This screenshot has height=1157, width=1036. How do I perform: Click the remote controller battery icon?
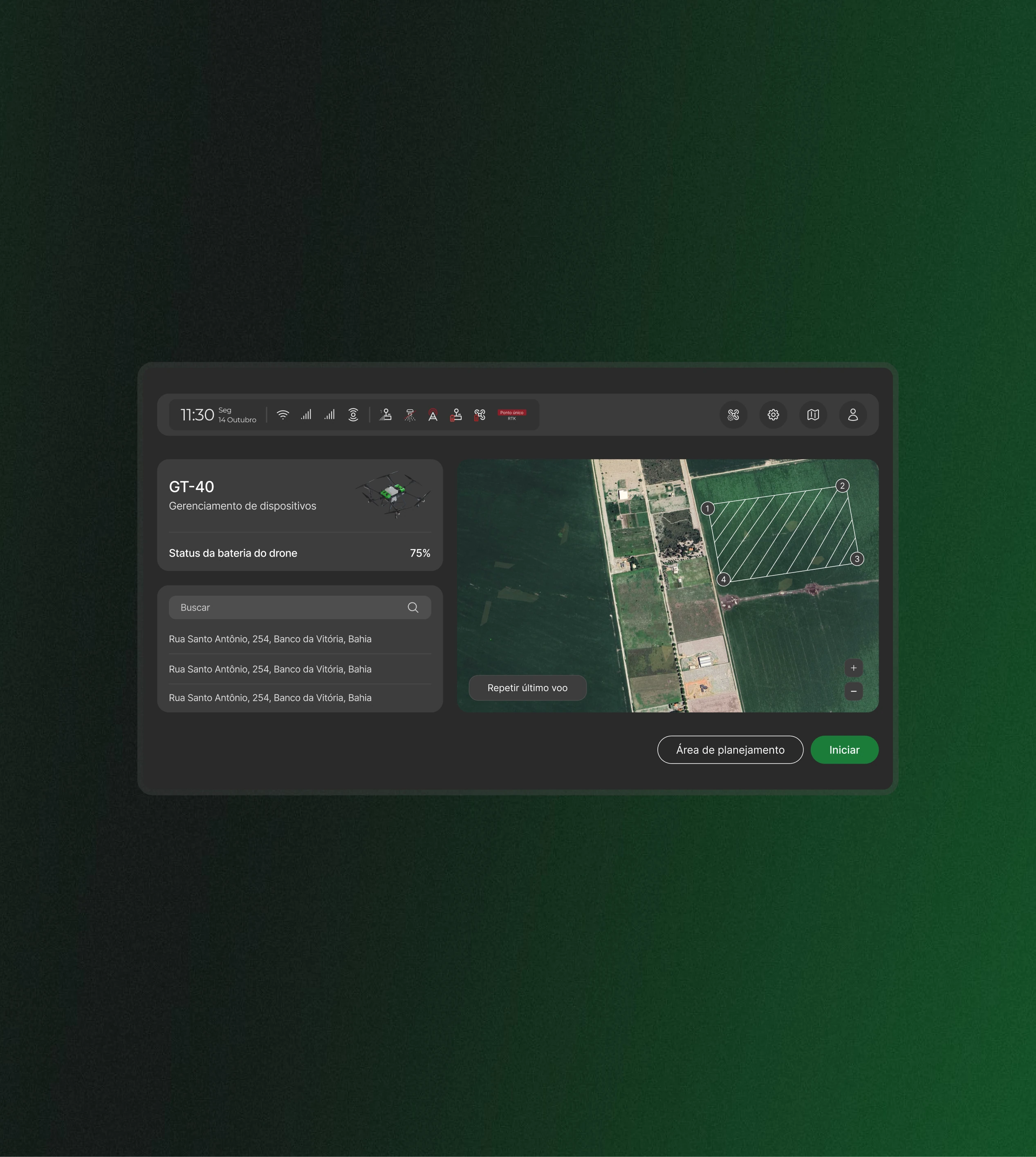456,415
